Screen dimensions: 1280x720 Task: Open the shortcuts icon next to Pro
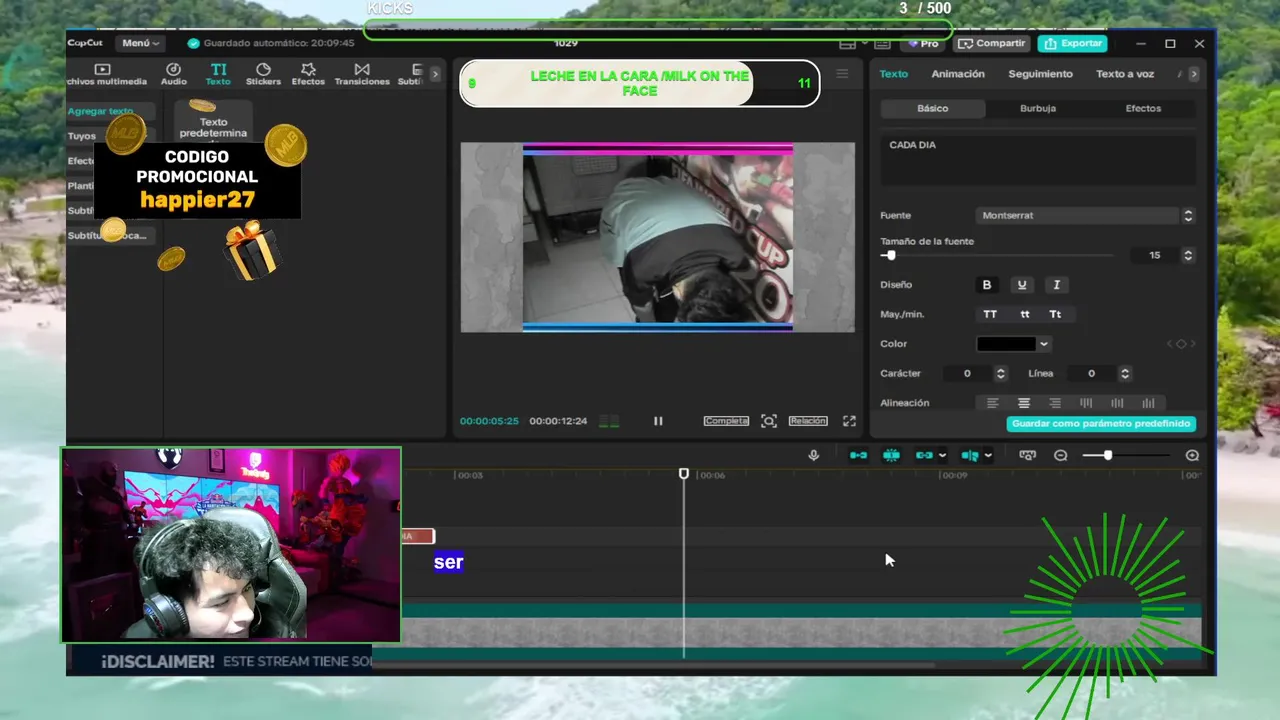coord(882,44)
